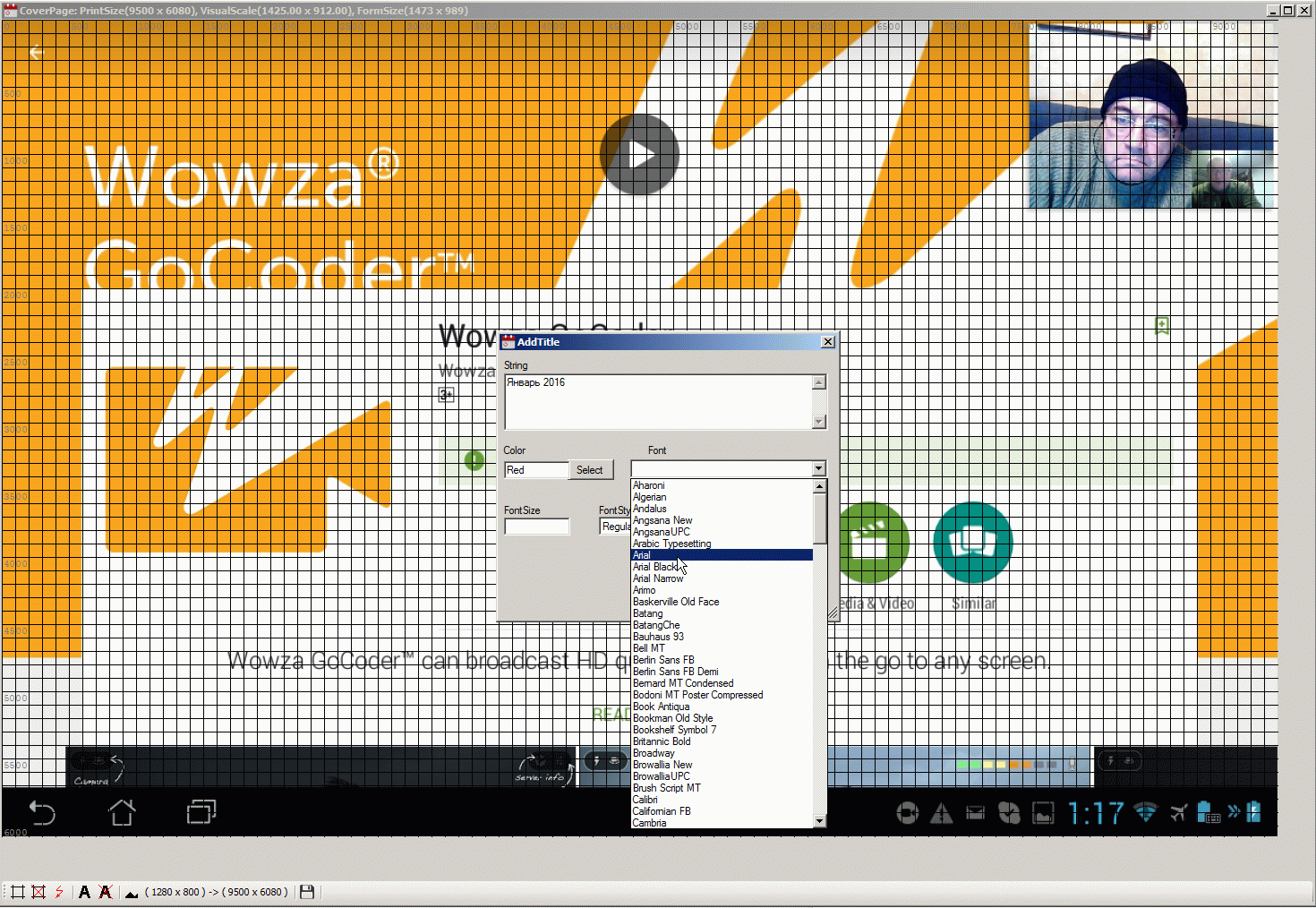
Task: Click the AddTitle dialog calendar icon
Action: click(x=508, y=342)
